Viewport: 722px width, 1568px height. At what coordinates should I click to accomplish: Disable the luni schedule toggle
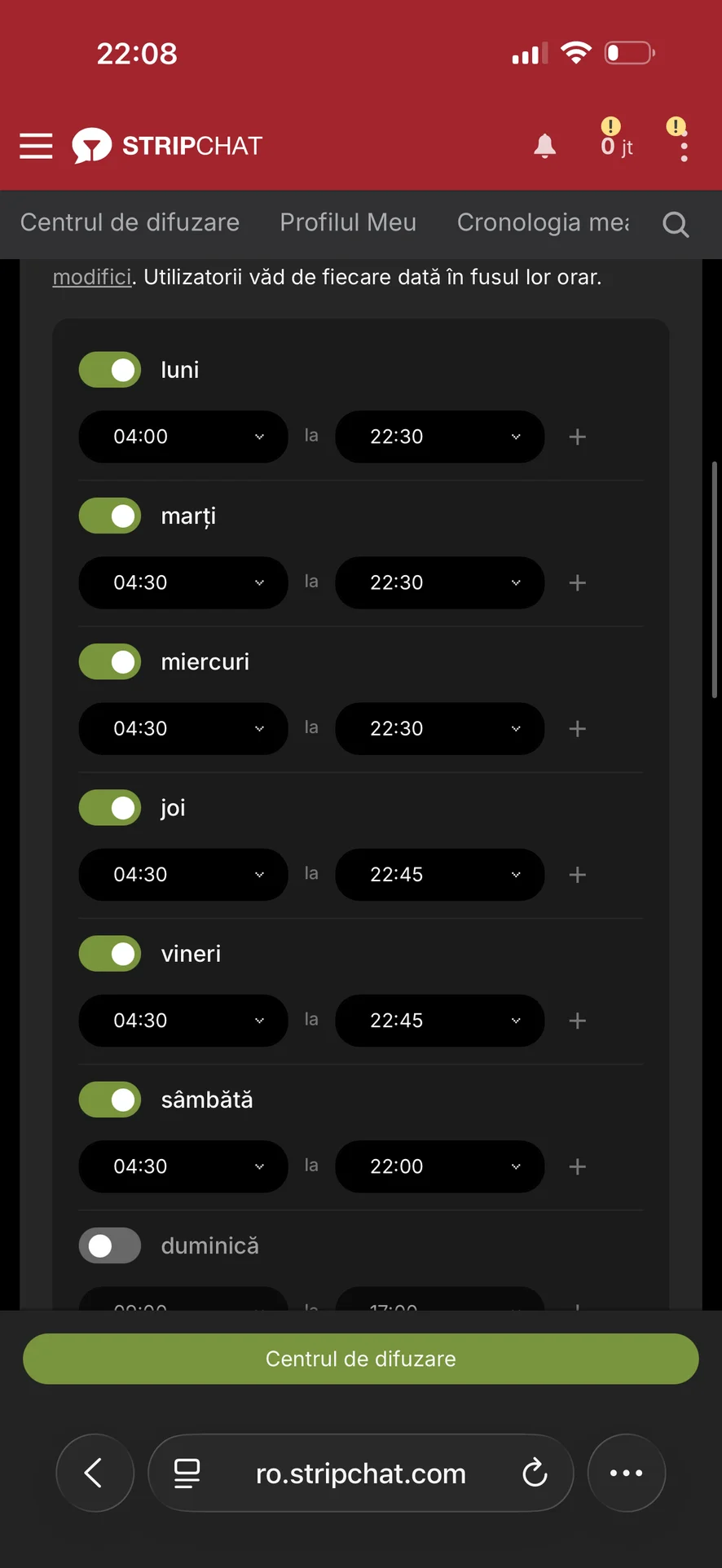pos(110,370)
